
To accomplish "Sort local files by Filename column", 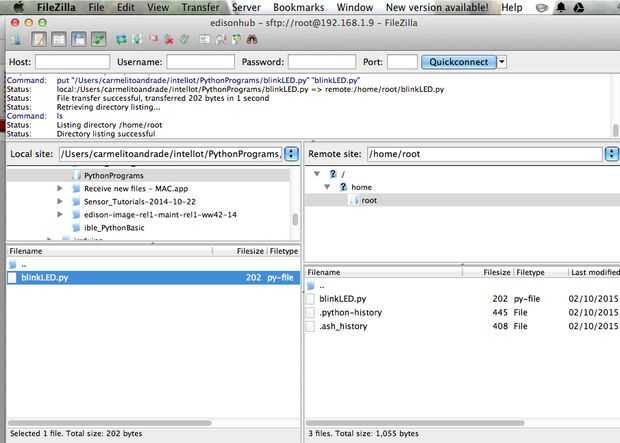I will [x=110, y=251].
